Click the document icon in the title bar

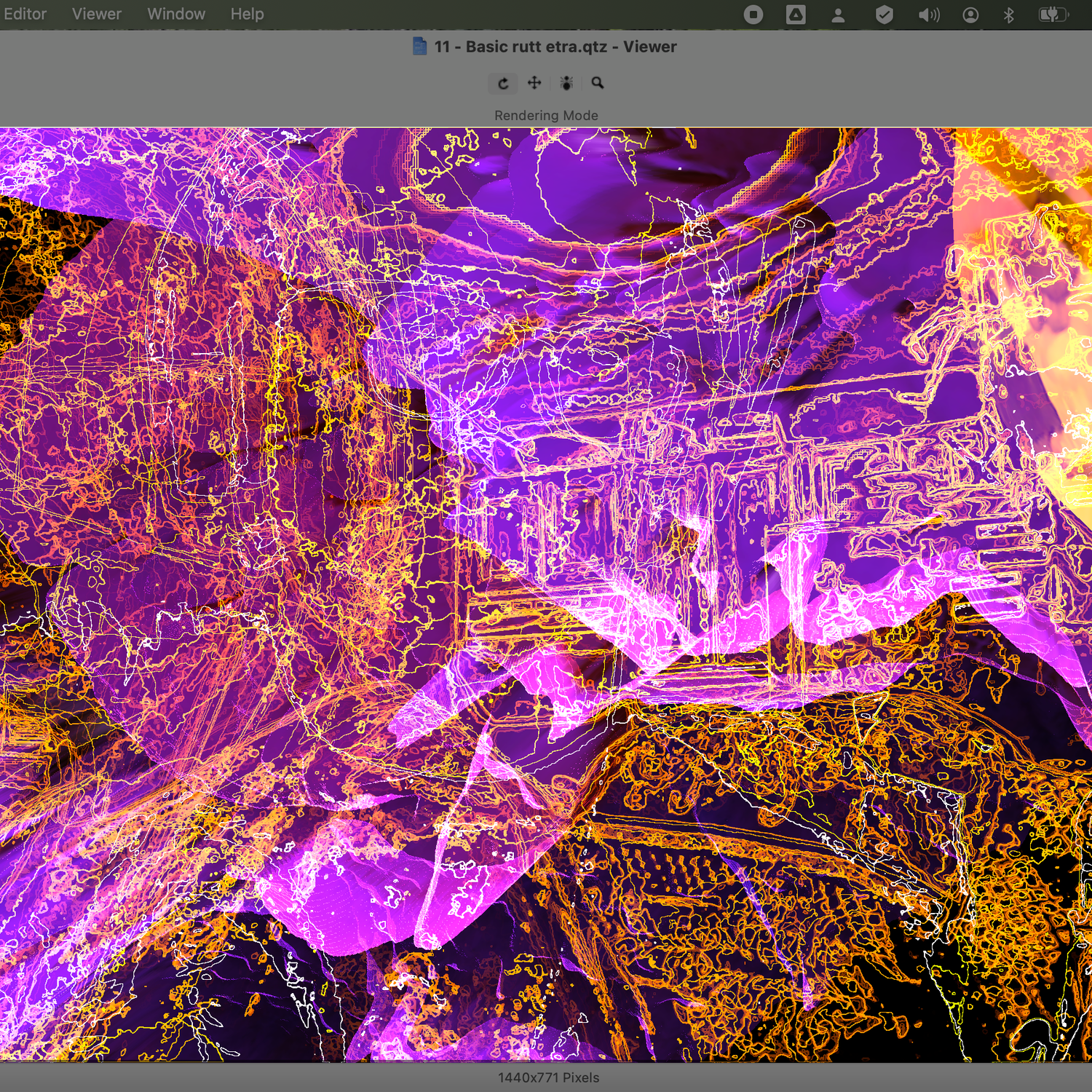(419, 47)
